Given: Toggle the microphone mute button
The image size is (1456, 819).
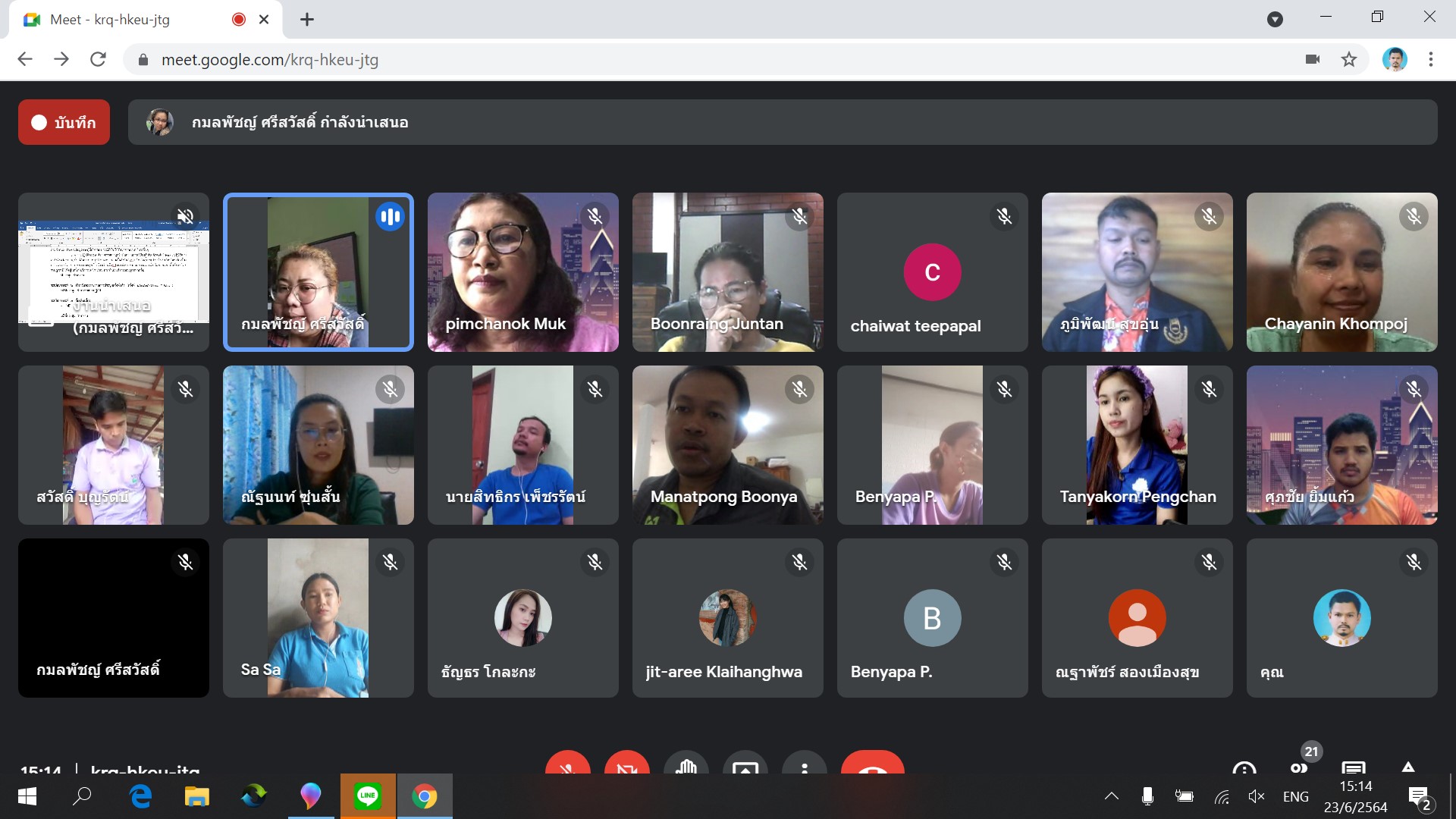Looking at the screenshot, I should (x=567, y=764).
